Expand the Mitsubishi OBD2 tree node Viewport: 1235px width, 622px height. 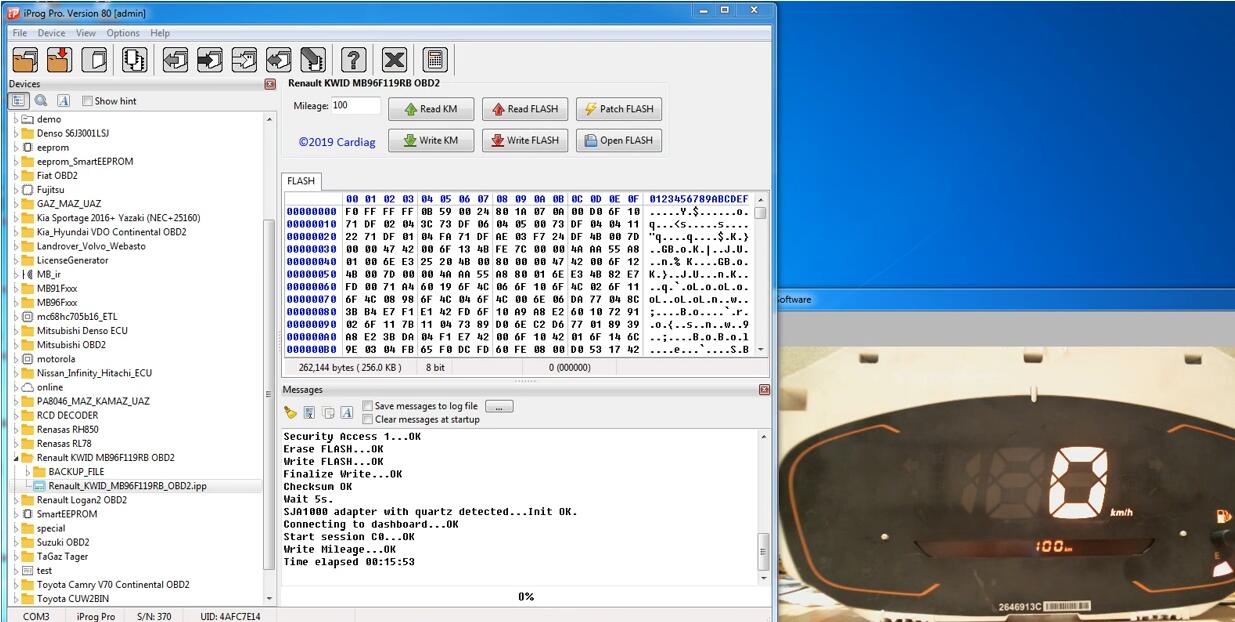(x=15, y=344)
